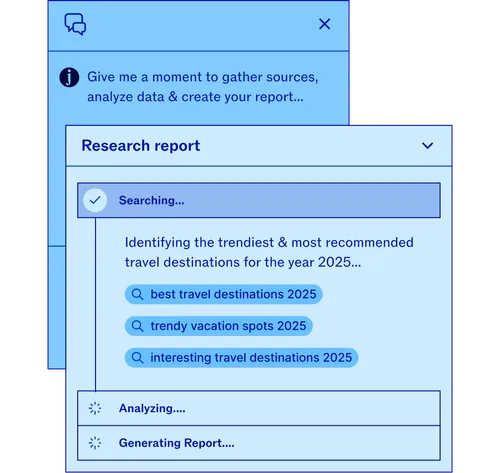Select the Generating Report.... step row

point(259,443)
